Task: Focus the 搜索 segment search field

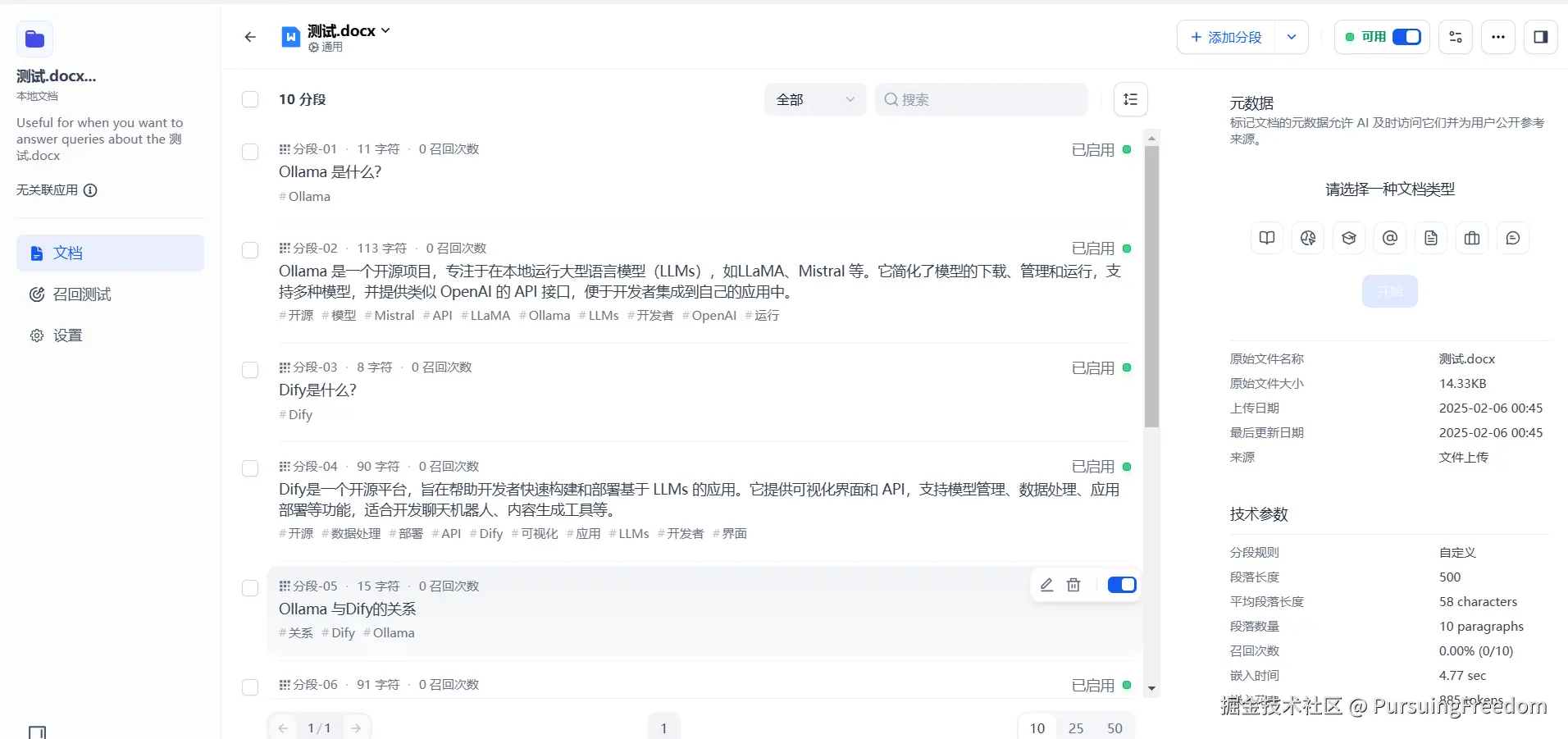Action: (x=982, y=99)
